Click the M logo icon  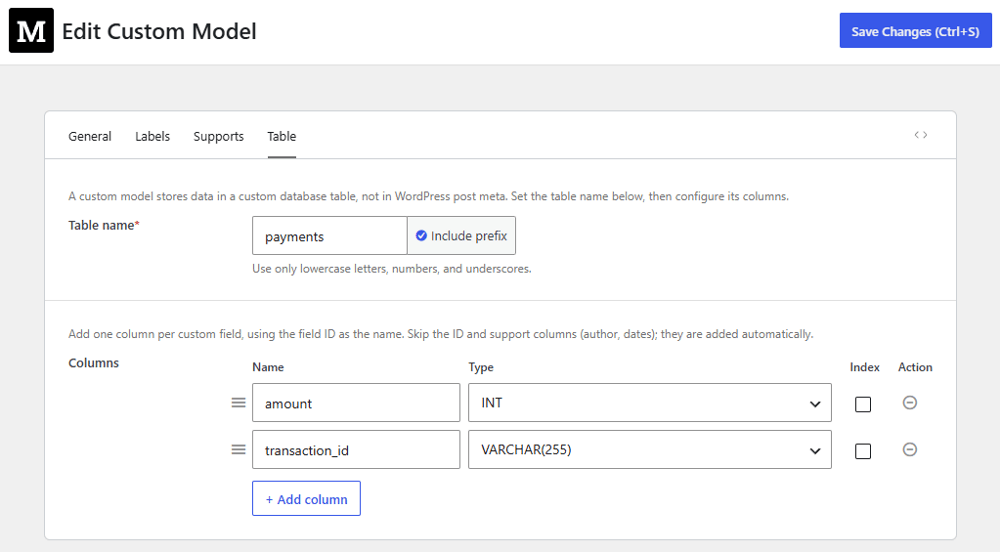tap(31, 31)
